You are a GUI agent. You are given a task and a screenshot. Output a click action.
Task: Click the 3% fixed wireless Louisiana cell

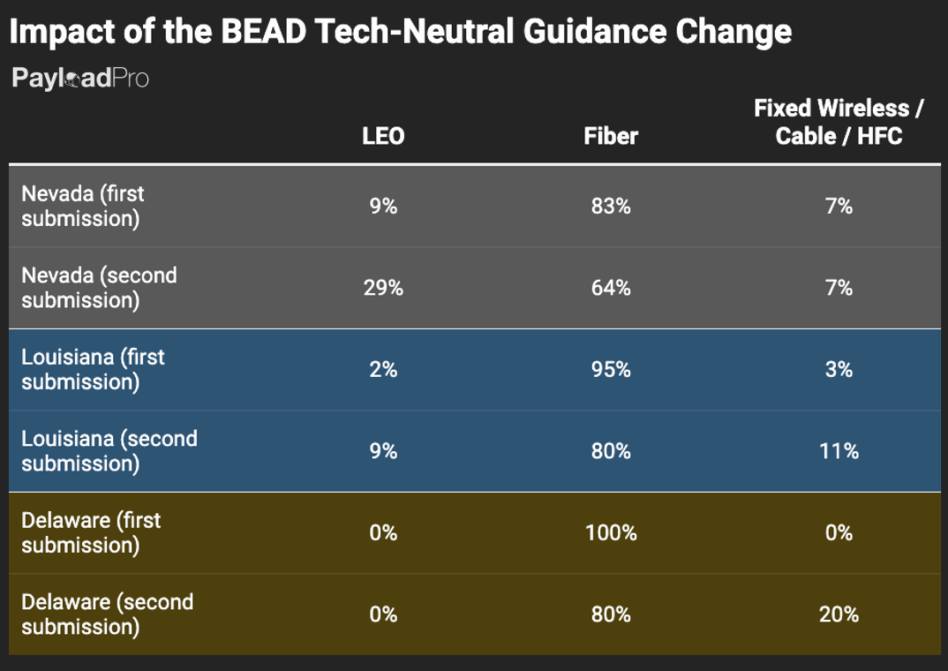point(838,369)
